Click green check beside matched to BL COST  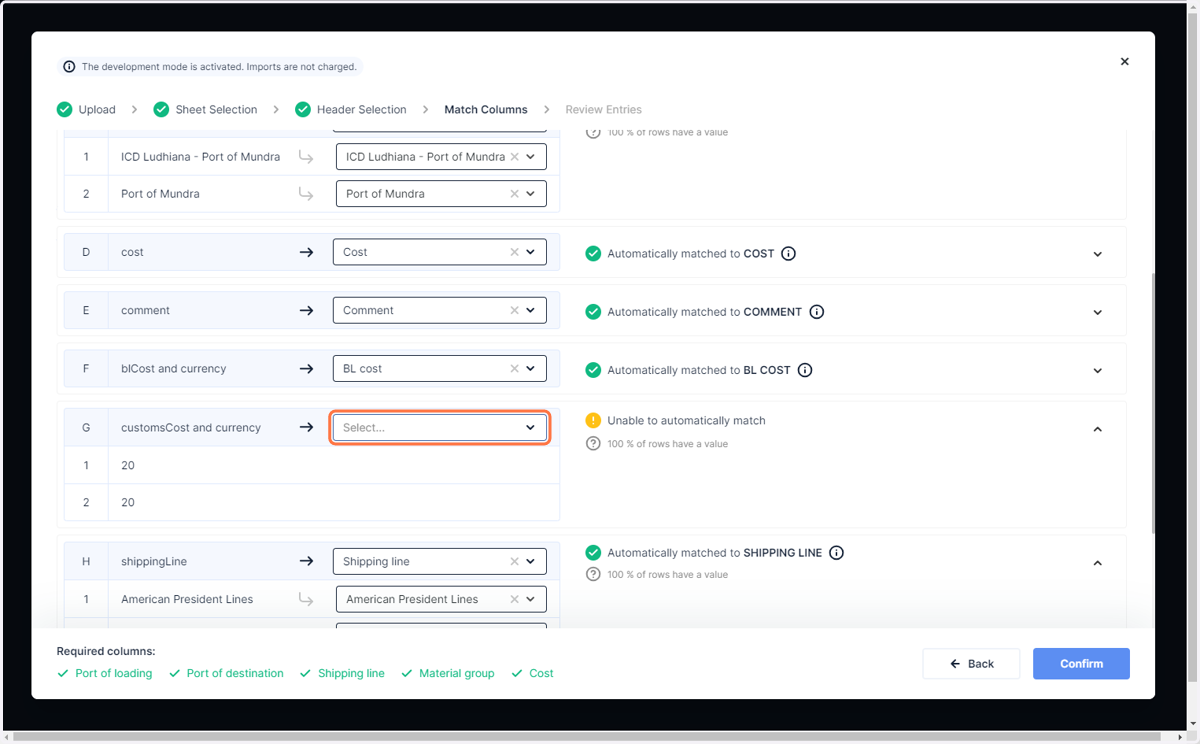pyautogui.click(x=593, y=370)
